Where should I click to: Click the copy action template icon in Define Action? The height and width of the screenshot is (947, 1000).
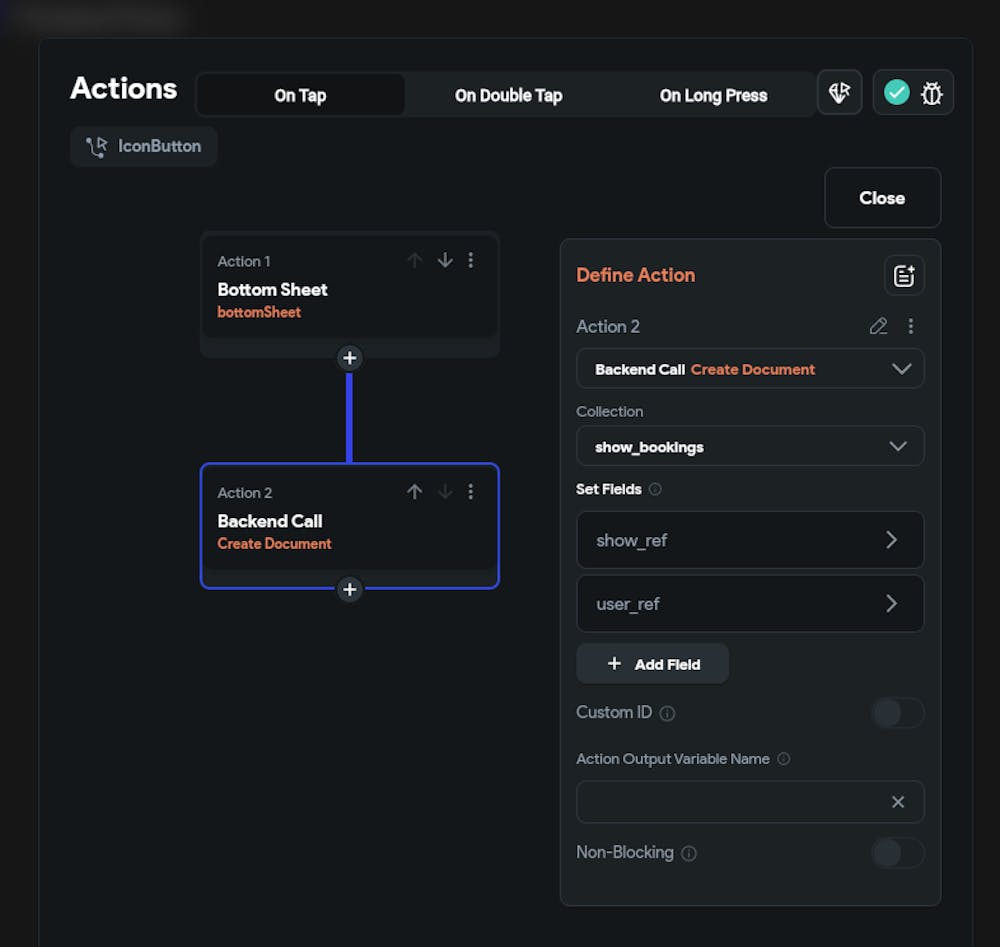tap(903, 276)
